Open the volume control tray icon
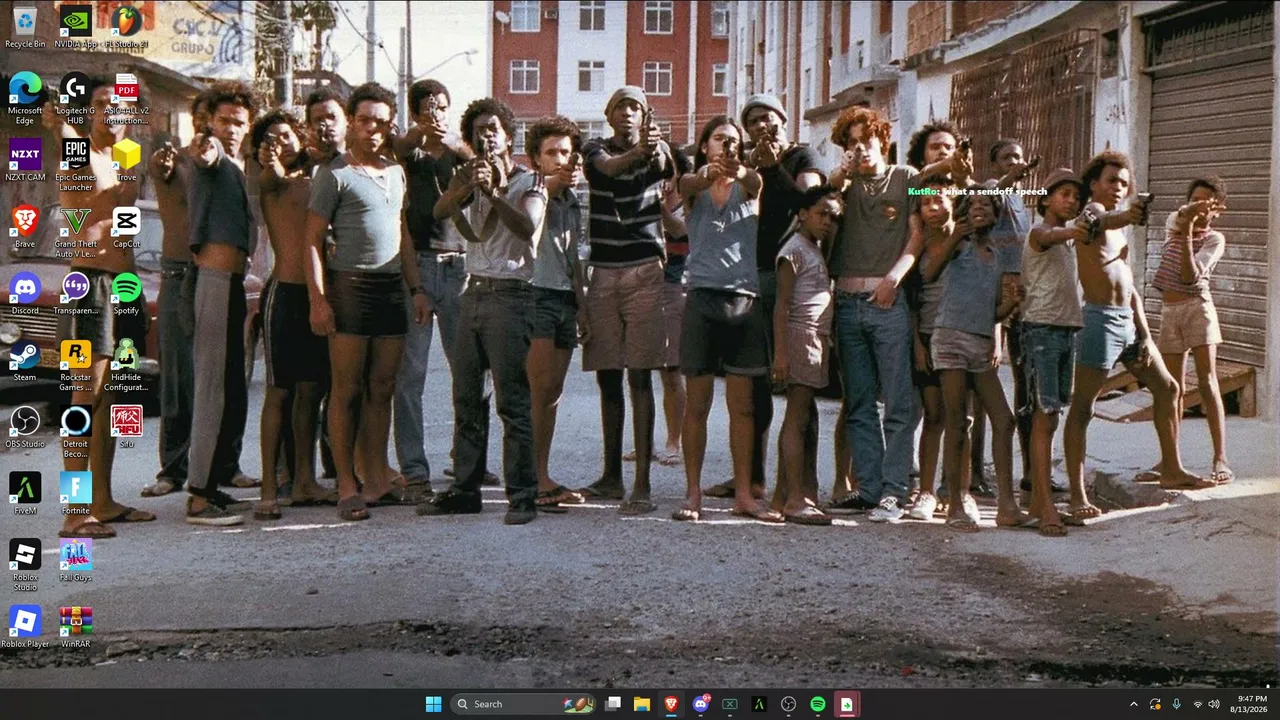The width and height of the screenshot is (1280, 720). coord(1214,704)
